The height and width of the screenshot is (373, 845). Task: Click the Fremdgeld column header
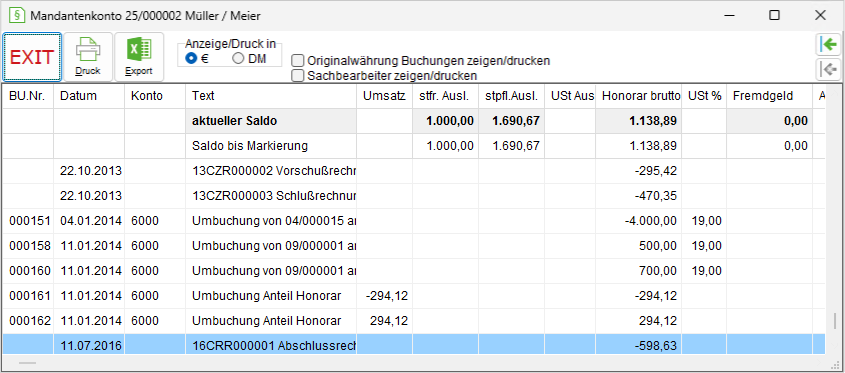coord(769,96)
